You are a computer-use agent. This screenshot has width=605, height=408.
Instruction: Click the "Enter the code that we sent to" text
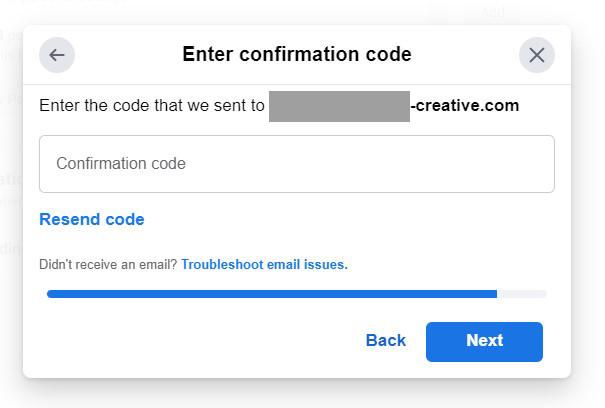point(152,105)
